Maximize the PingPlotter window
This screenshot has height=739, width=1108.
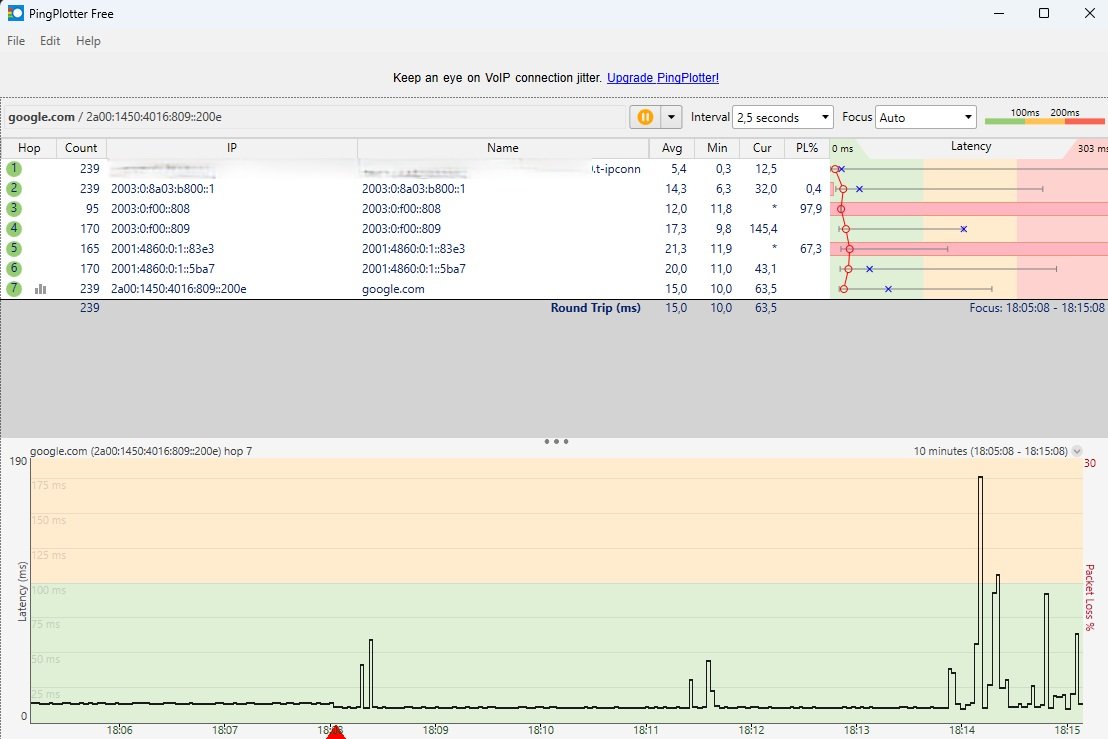[x=1044, y=13]
